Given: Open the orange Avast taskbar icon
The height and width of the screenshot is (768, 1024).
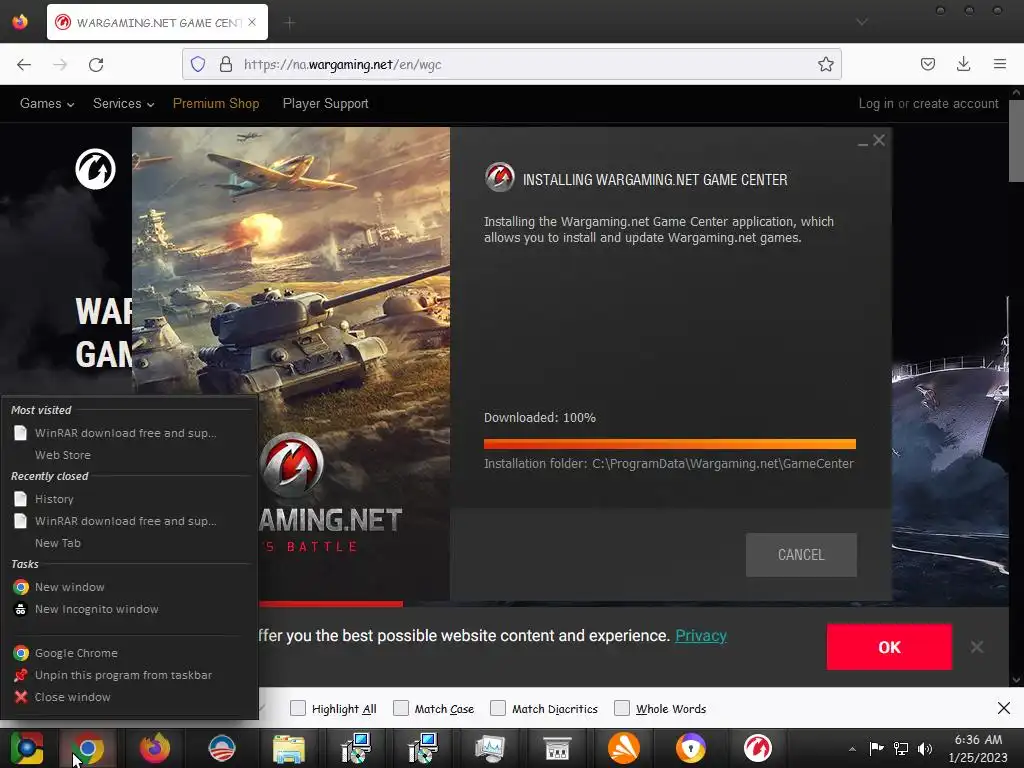Looking at the screenshot, I should tap(624, 748).
